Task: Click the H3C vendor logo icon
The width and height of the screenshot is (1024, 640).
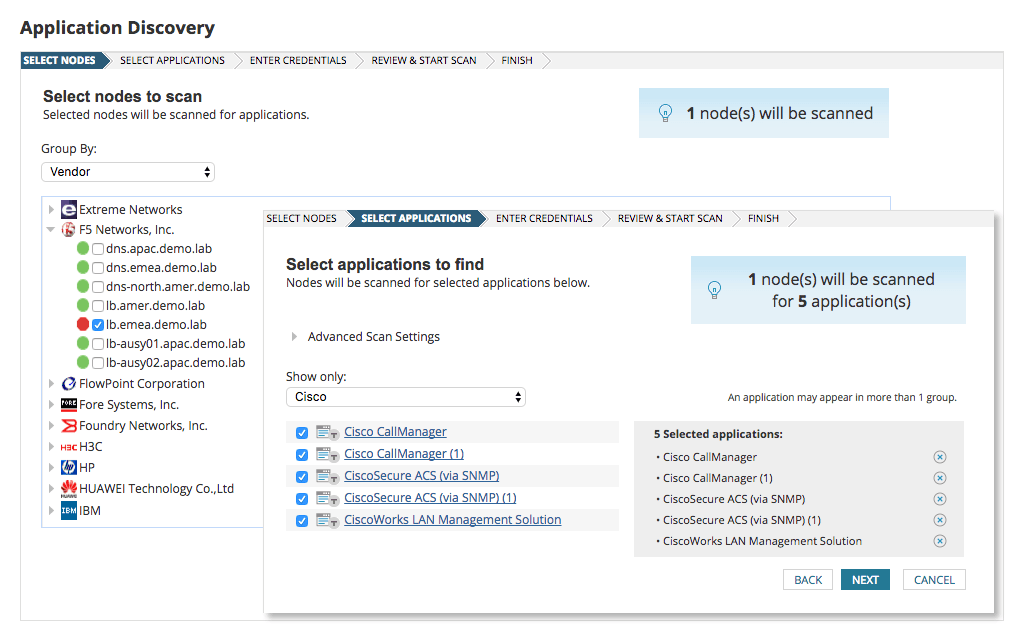Action: point(66,446)
